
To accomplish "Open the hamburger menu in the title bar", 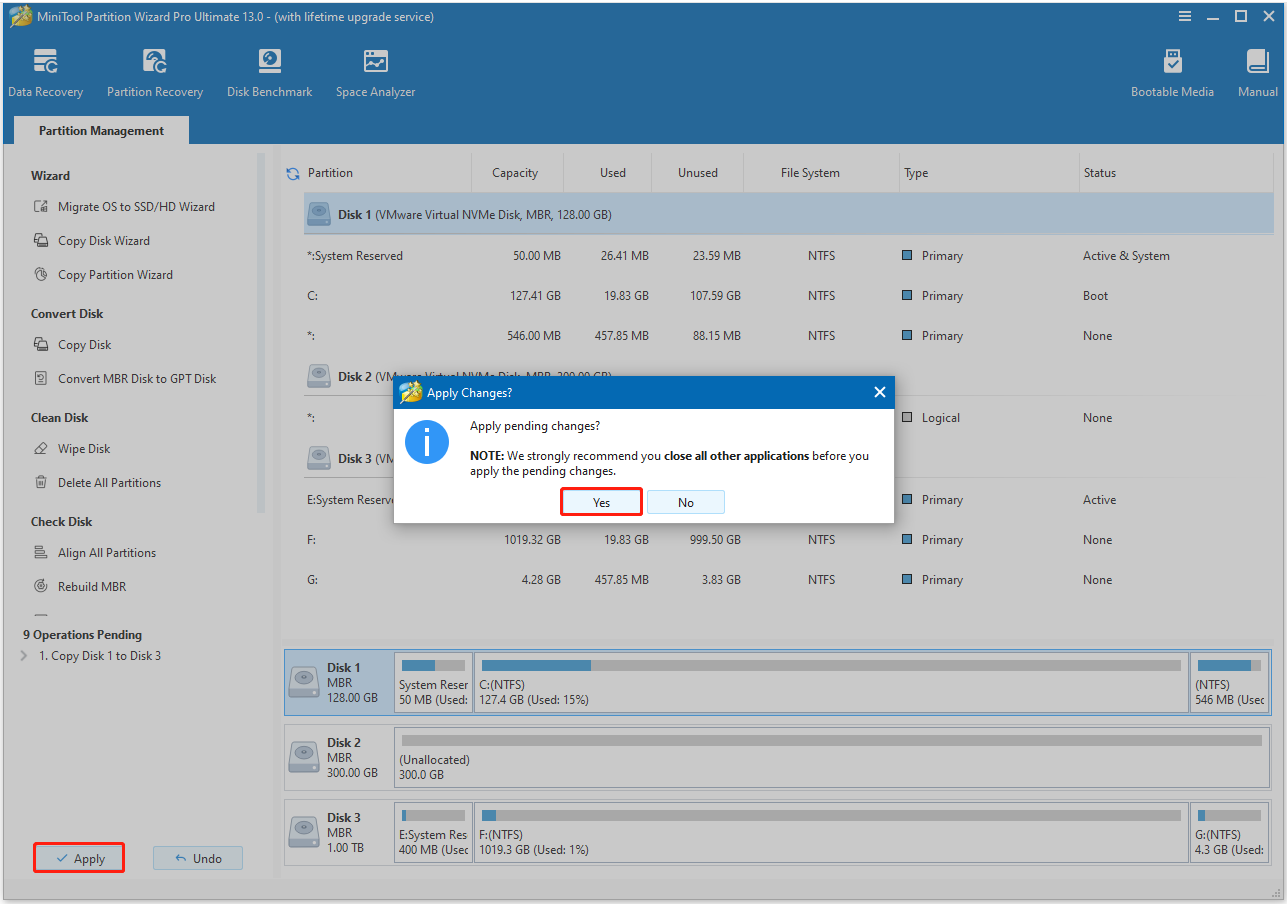I will (x=1184, y=16).
